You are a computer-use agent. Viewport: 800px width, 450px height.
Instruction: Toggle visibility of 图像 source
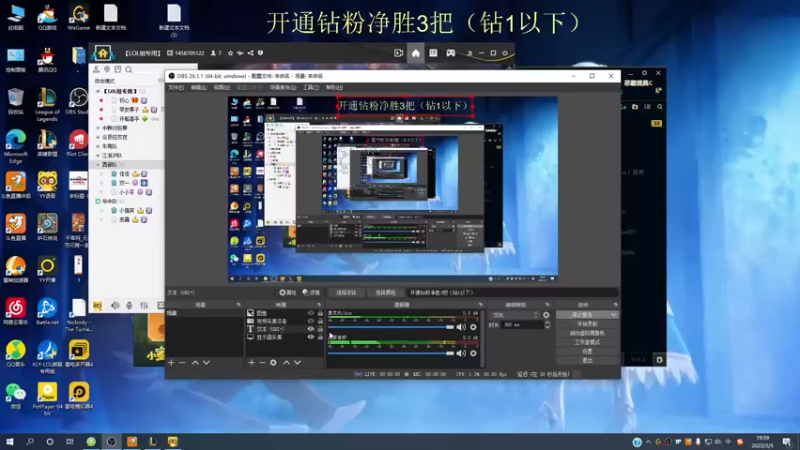(311, 313)
